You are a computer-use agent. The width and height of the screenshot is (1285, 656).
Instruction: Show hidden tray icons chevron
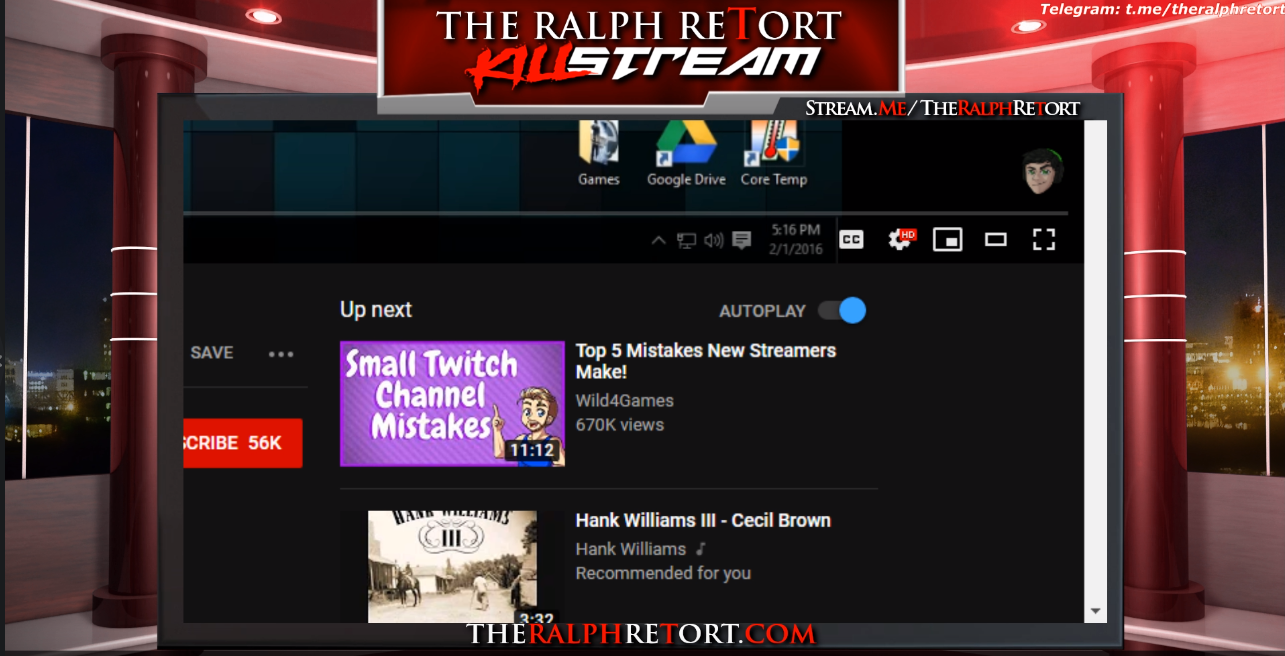pyautogui.click(x=658, y=240)
